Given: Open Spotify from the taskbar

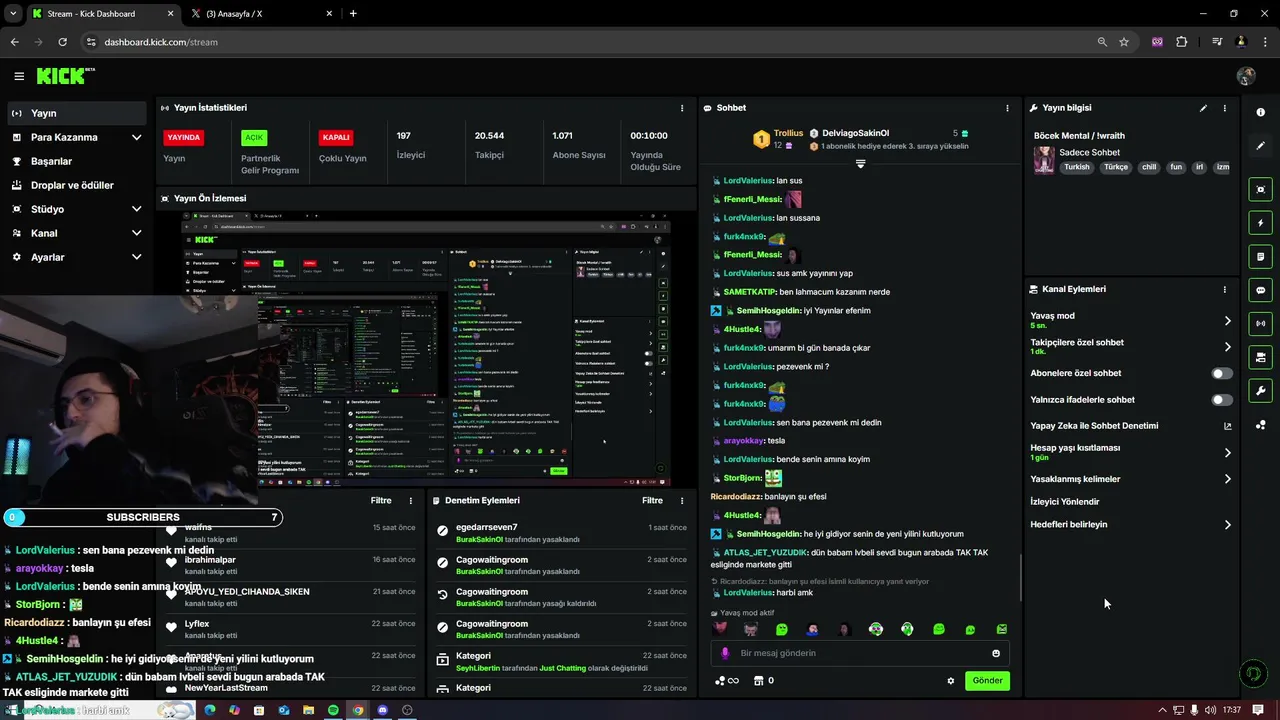Looking at the screenshot, I should click(333, 710).
